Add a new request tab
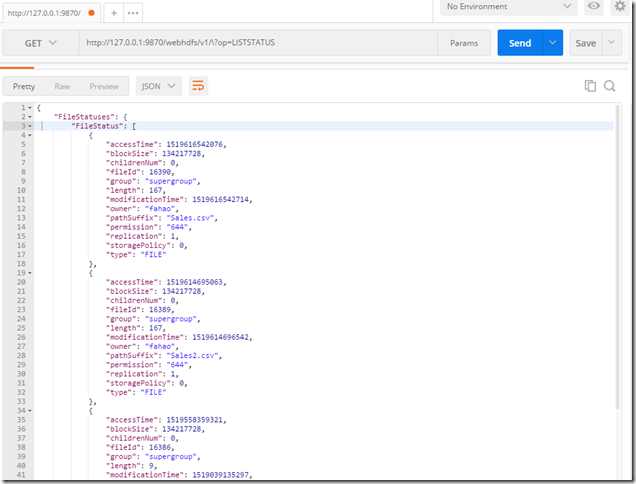 click(x=114, y=13)
